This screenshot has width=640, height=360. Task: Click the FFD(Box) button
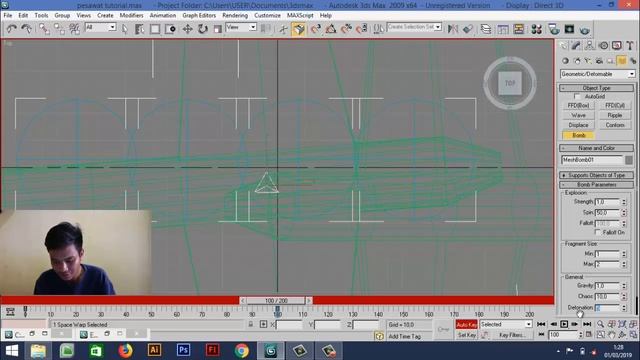[578, 105]
